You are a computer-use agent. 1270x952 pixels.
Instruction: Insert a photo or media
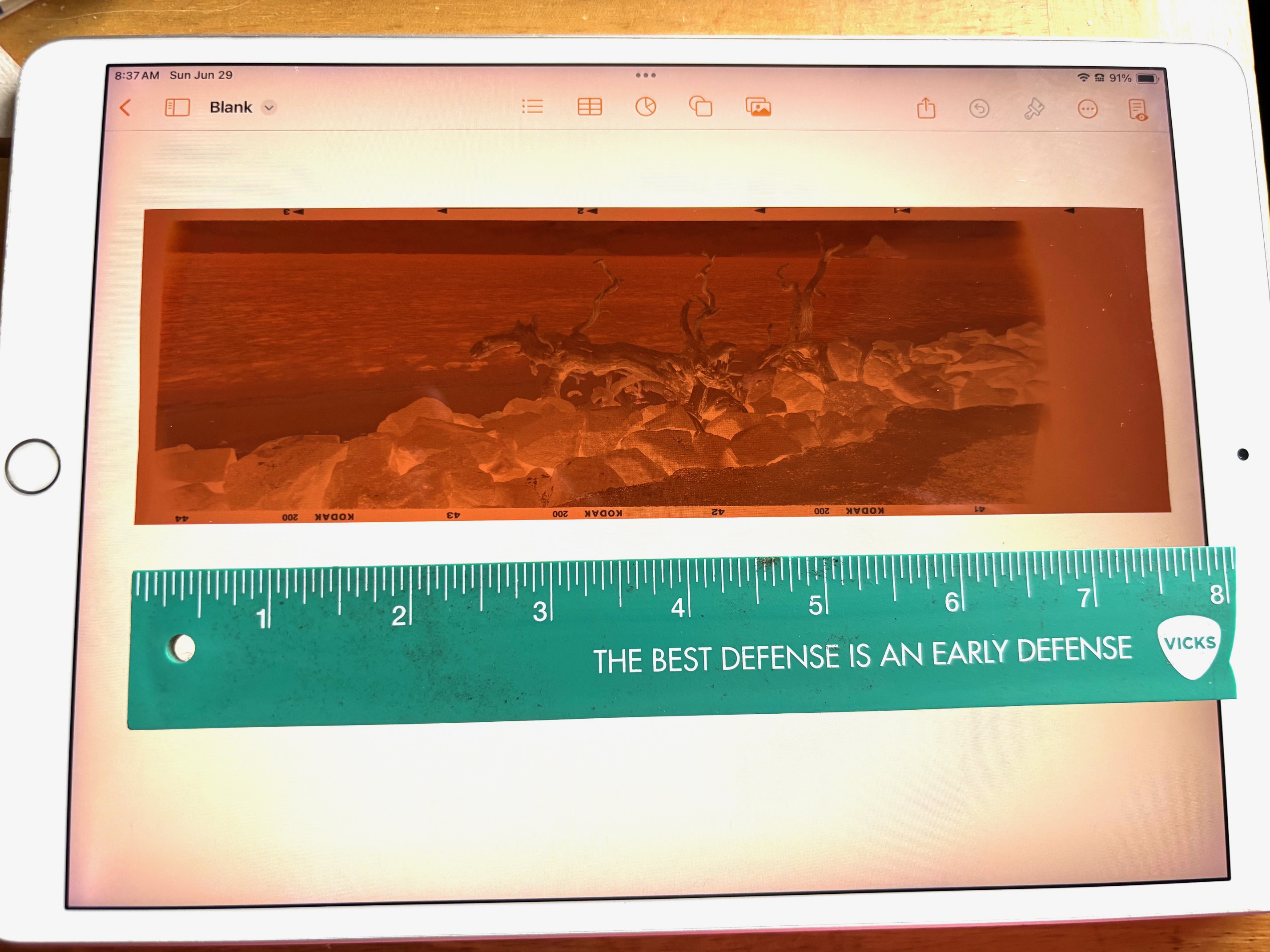pyautogui.click(x=758, y=107)
